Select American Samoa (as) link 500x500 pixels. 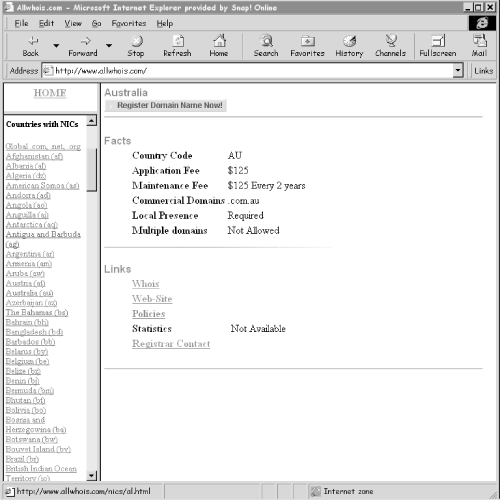[43, 185]
